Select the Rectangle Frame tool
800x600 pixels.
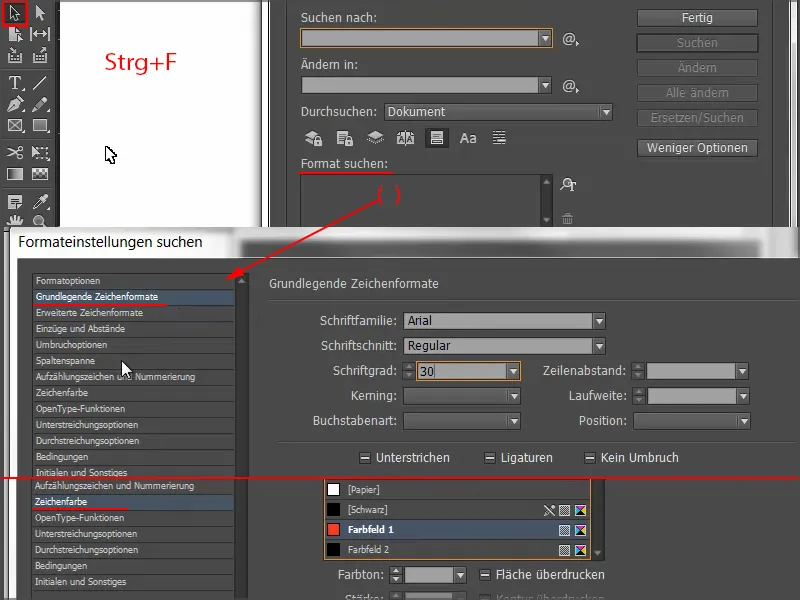pos(15,126)
